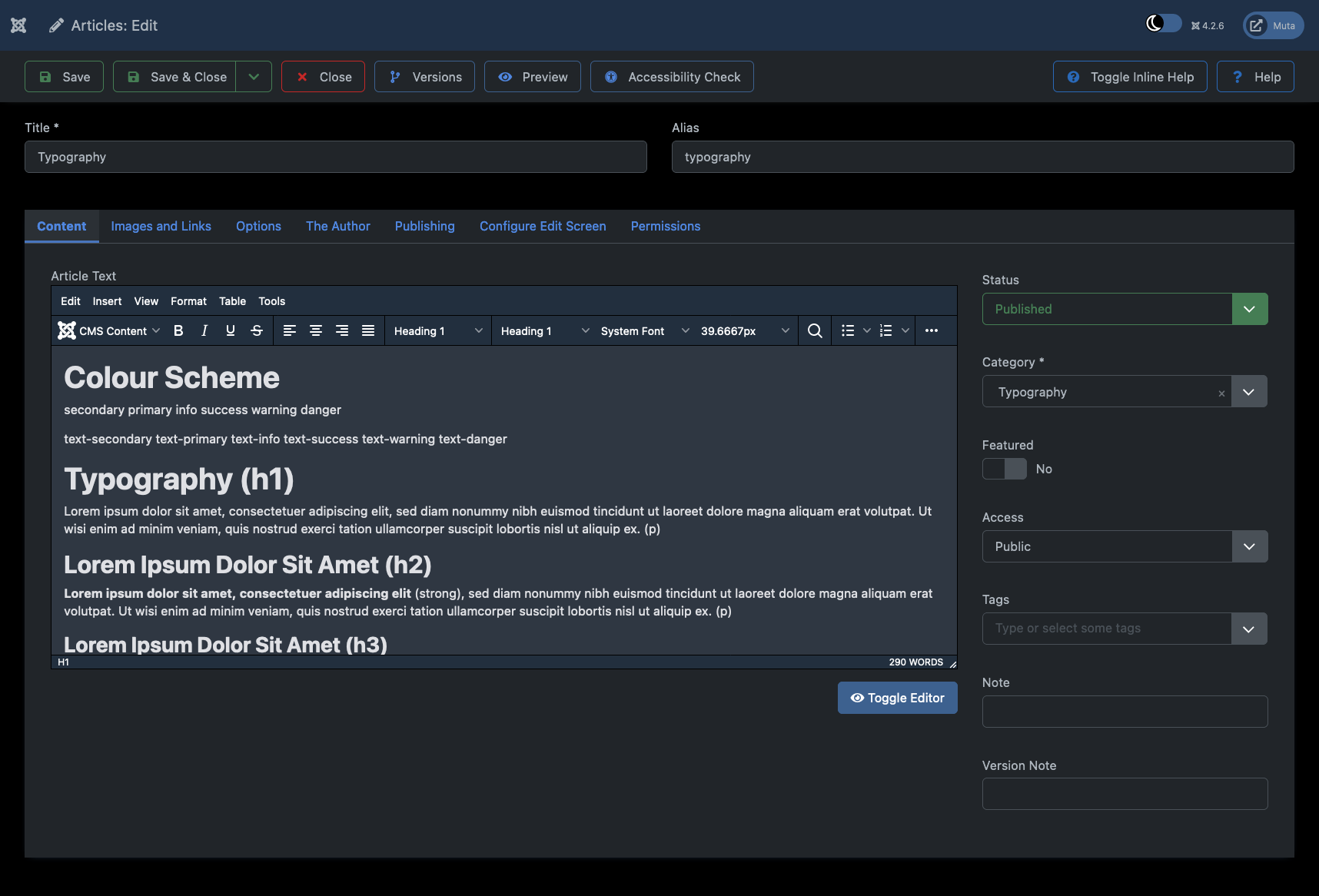Screen dimensions: 1319x896
Task: Click the Version Note input field
Action: 1125,794
